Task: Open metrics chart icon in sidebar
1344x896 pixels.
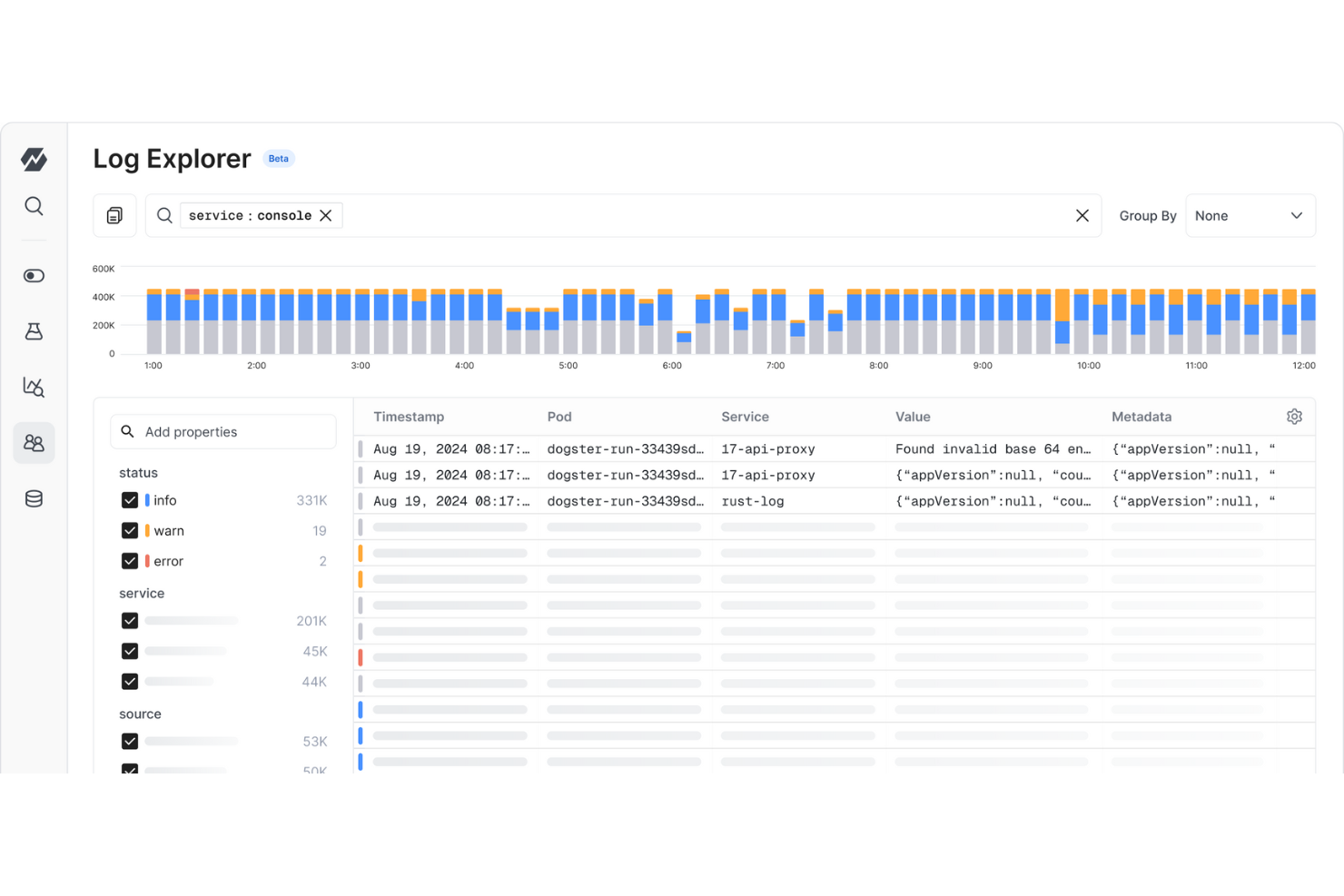Action: pos(34,387)
